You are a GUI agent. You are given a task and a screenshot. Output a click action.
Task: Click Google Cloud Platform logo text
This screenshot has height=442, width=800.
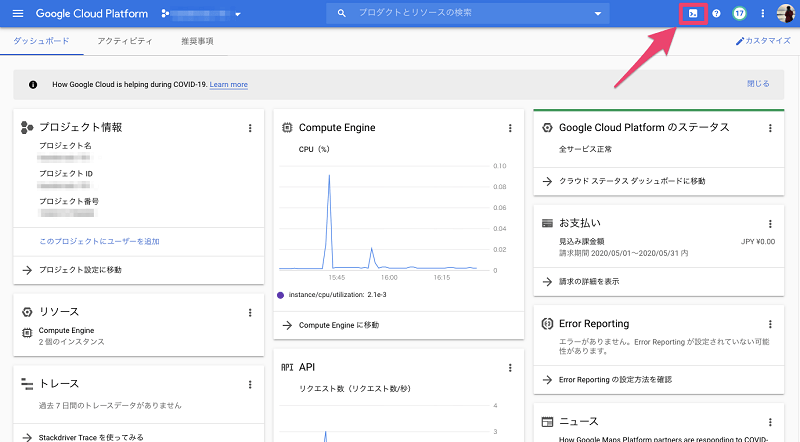tap(92, 14)
